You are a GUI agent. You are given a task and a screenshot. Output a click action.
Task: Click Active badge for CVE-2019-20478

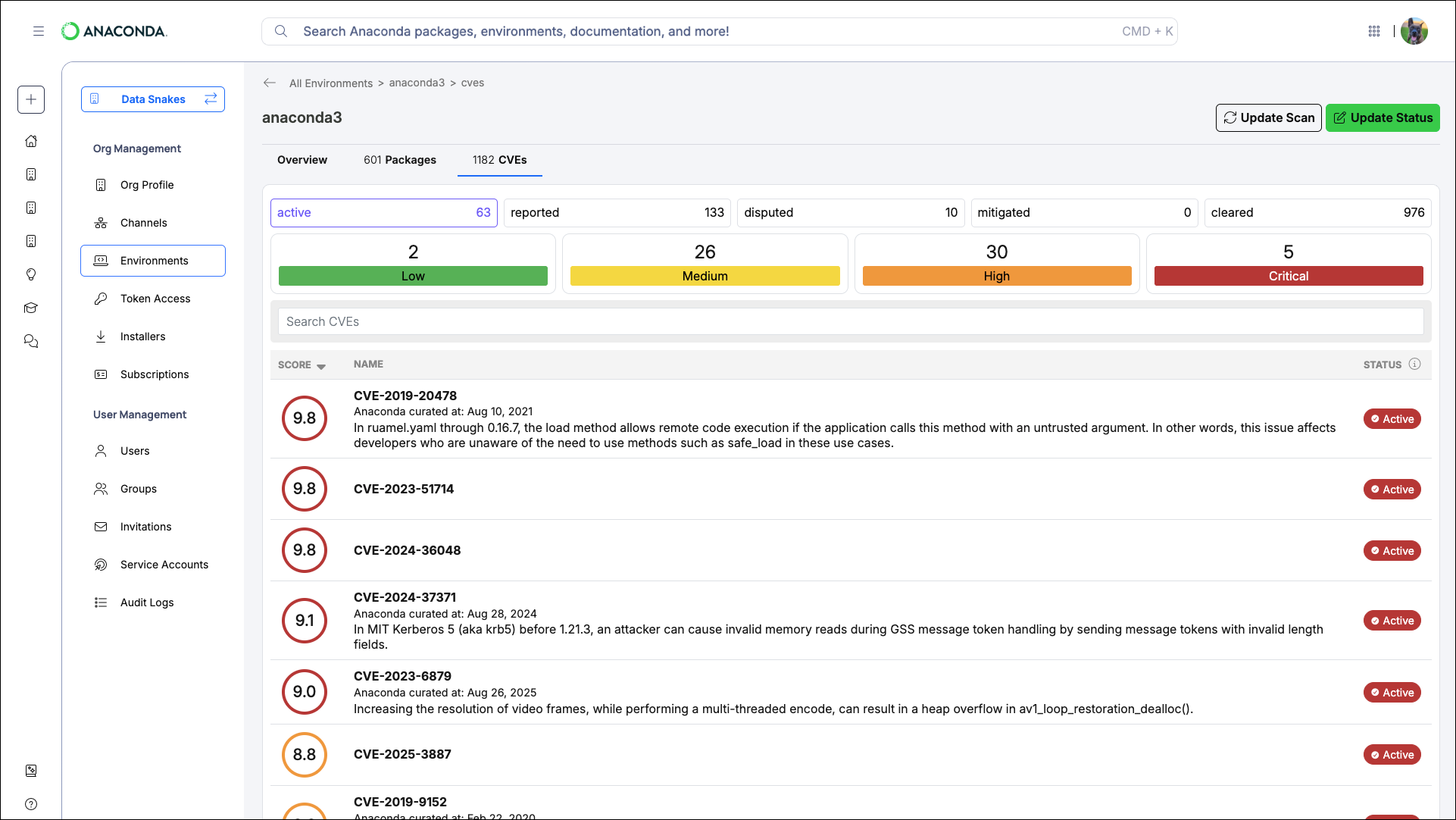coord(1392,419)
